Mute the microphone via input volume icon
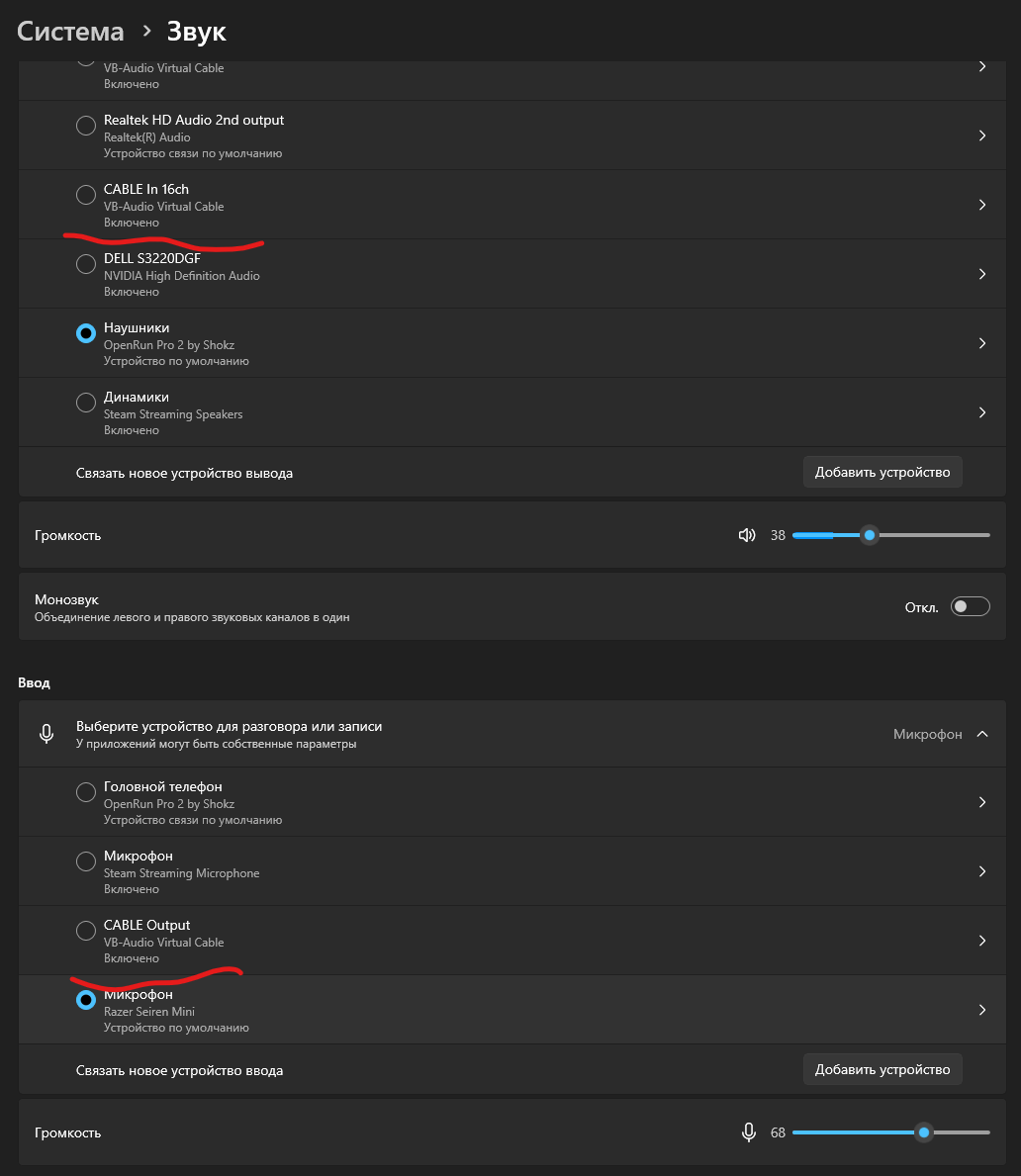This screenshot has width=1021, height=1176. coord(749,1132)
